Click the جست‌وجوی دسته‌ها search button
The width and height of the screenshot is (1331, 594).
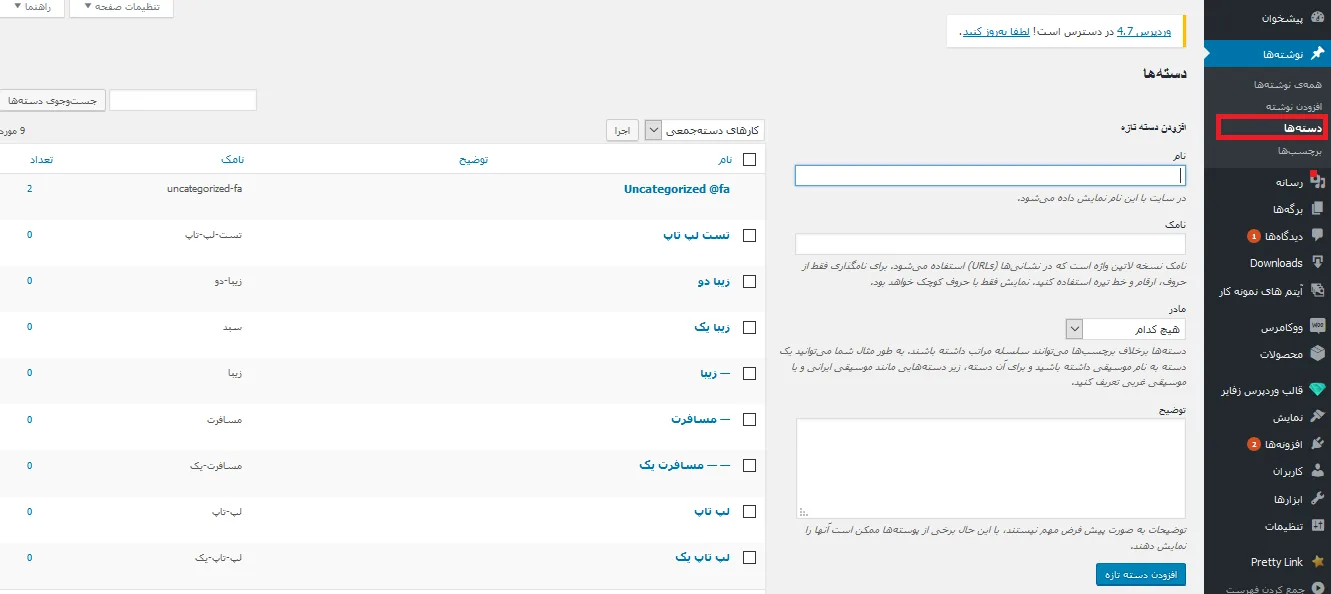51,101
